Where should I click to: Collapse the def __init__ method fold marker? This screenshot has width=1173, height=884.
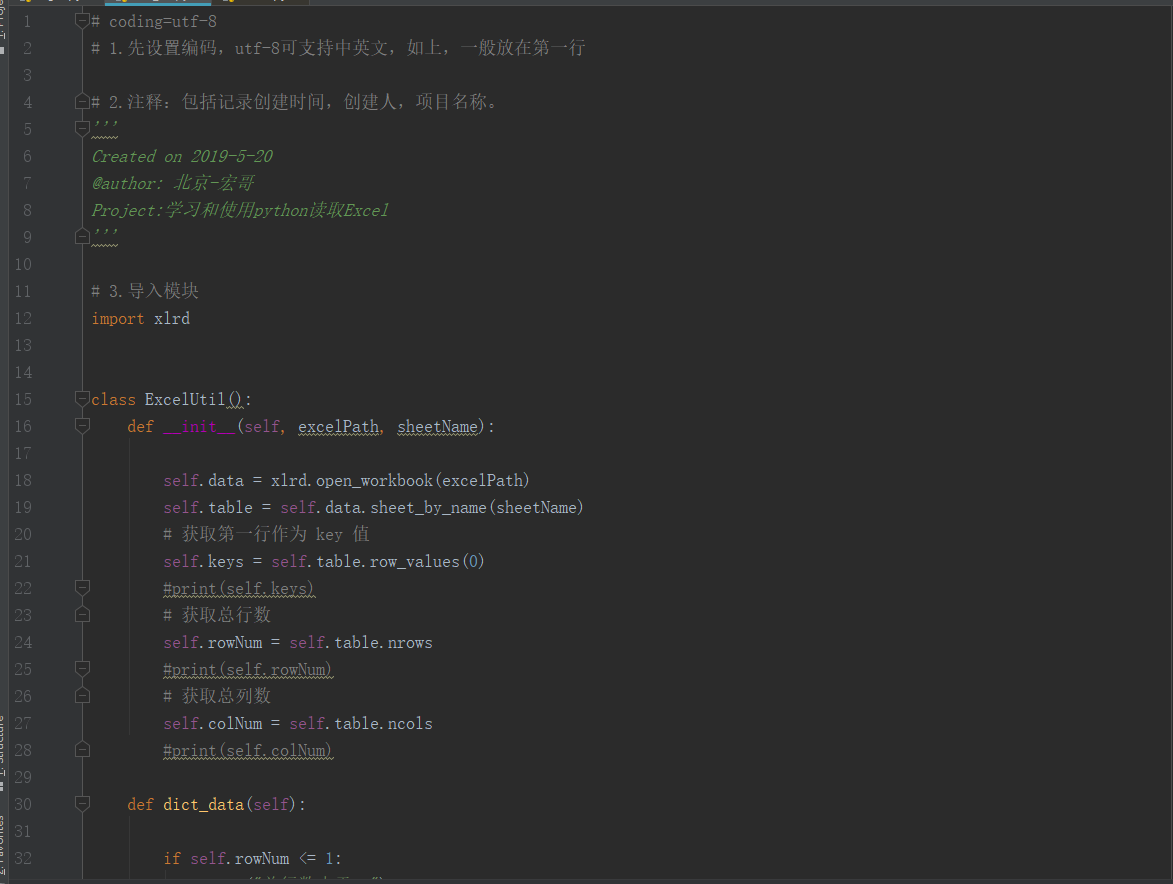coord(82,426)
